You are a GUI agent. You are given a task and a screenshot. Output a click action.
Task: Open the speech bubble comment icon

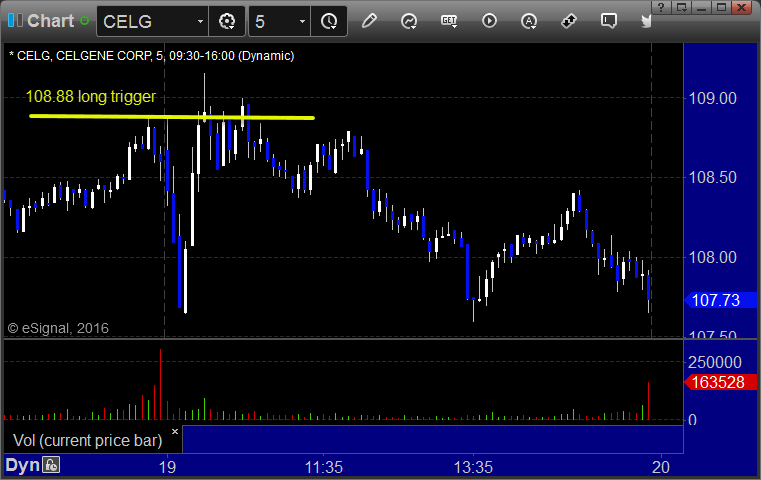point(609,21)
